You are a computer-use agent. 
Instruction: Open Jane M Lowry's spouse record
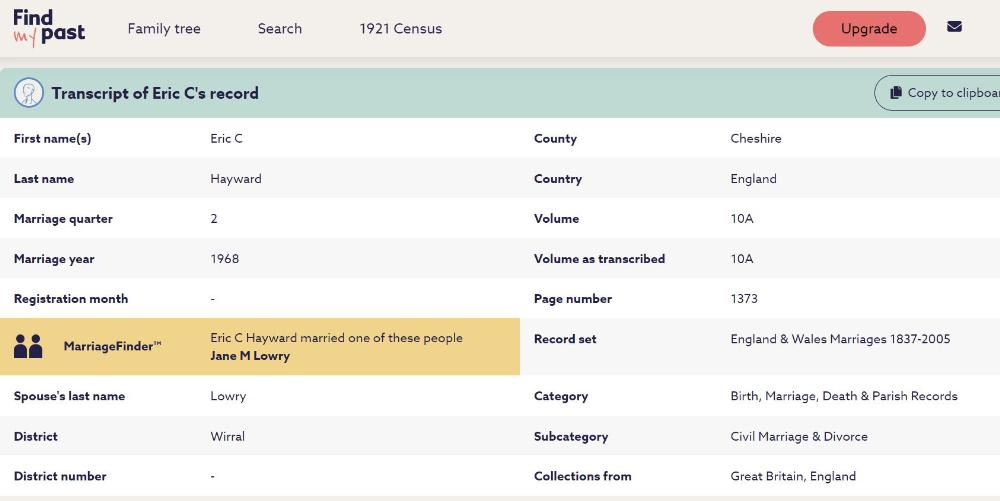pyautogui.click(x=250, y=356)
